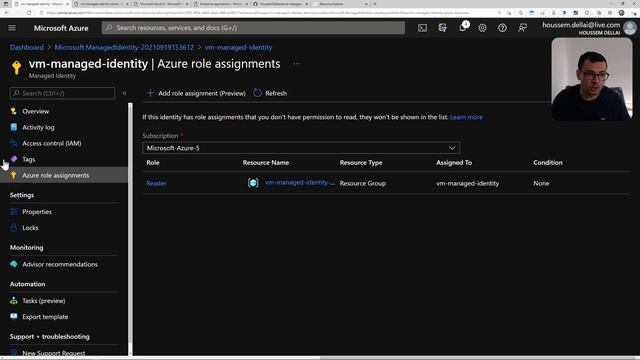
Task: Open Tasks (preview) under Automation
Action: [43, 301]
